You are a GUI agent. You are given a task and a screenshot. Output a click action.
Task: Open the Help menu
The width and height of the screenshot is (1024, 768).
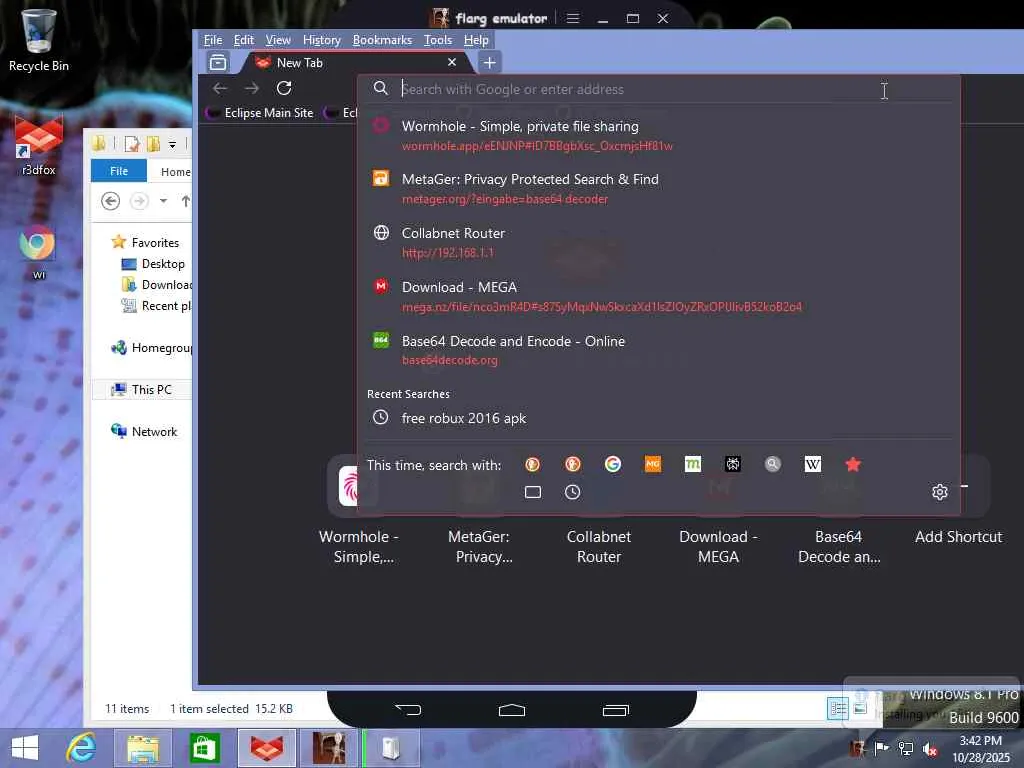pos(476,40)
